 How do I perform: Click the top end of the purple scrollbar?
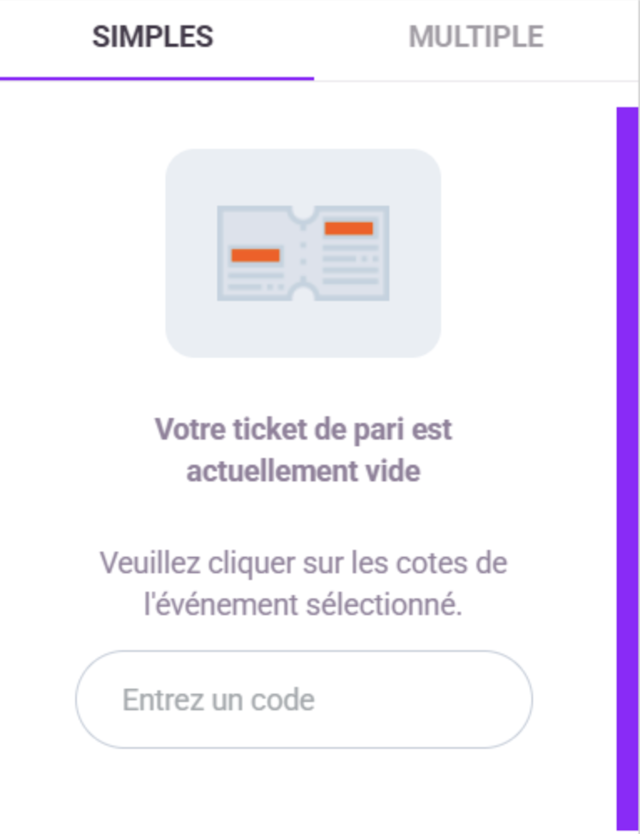[627, 115]
